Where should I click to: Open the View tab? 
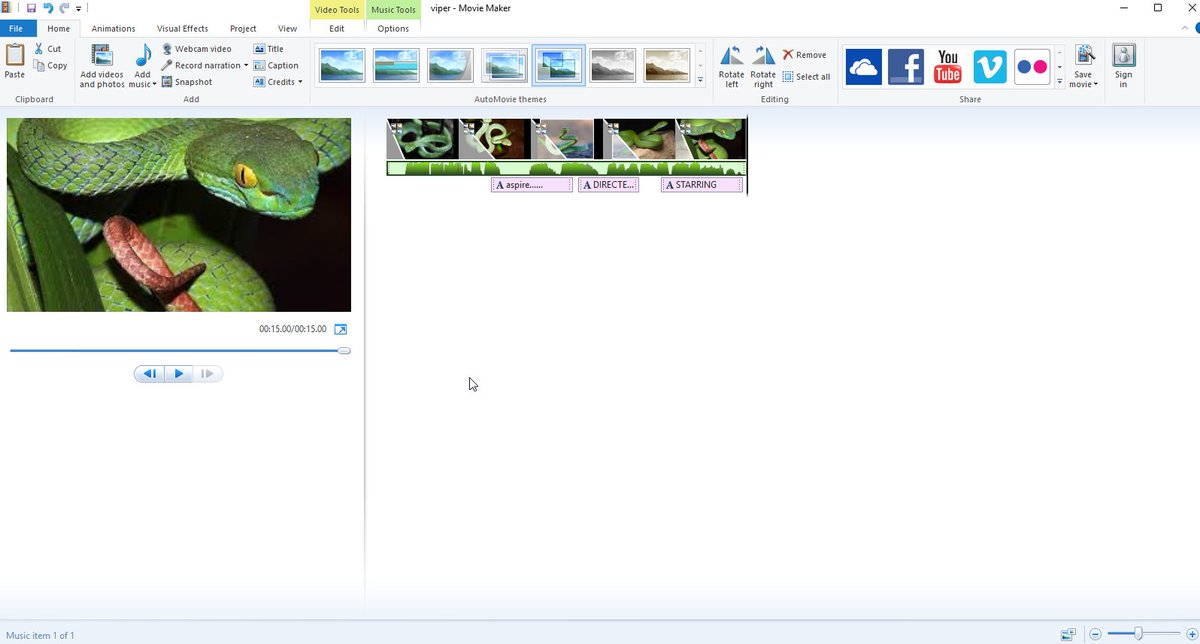pyautogui.click(x=287, y=28)
